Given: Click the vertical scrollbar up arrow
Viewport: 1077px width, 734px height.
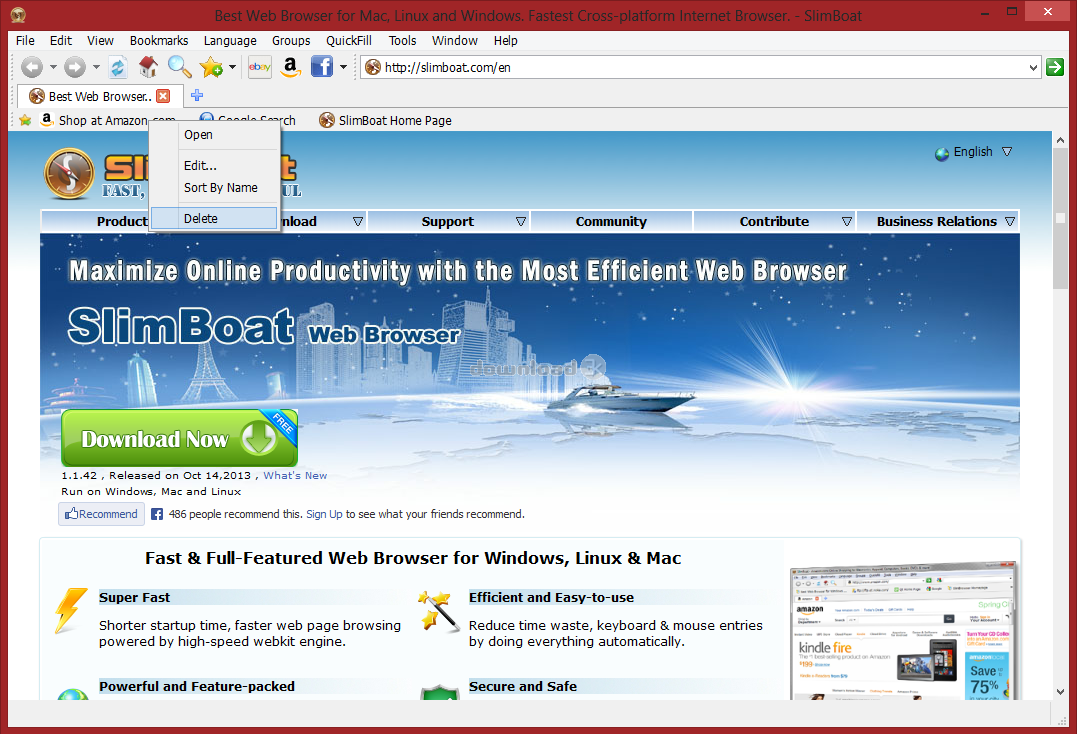Looking at the screenshot, I should pyautogui.click(x=1061, y=140).
